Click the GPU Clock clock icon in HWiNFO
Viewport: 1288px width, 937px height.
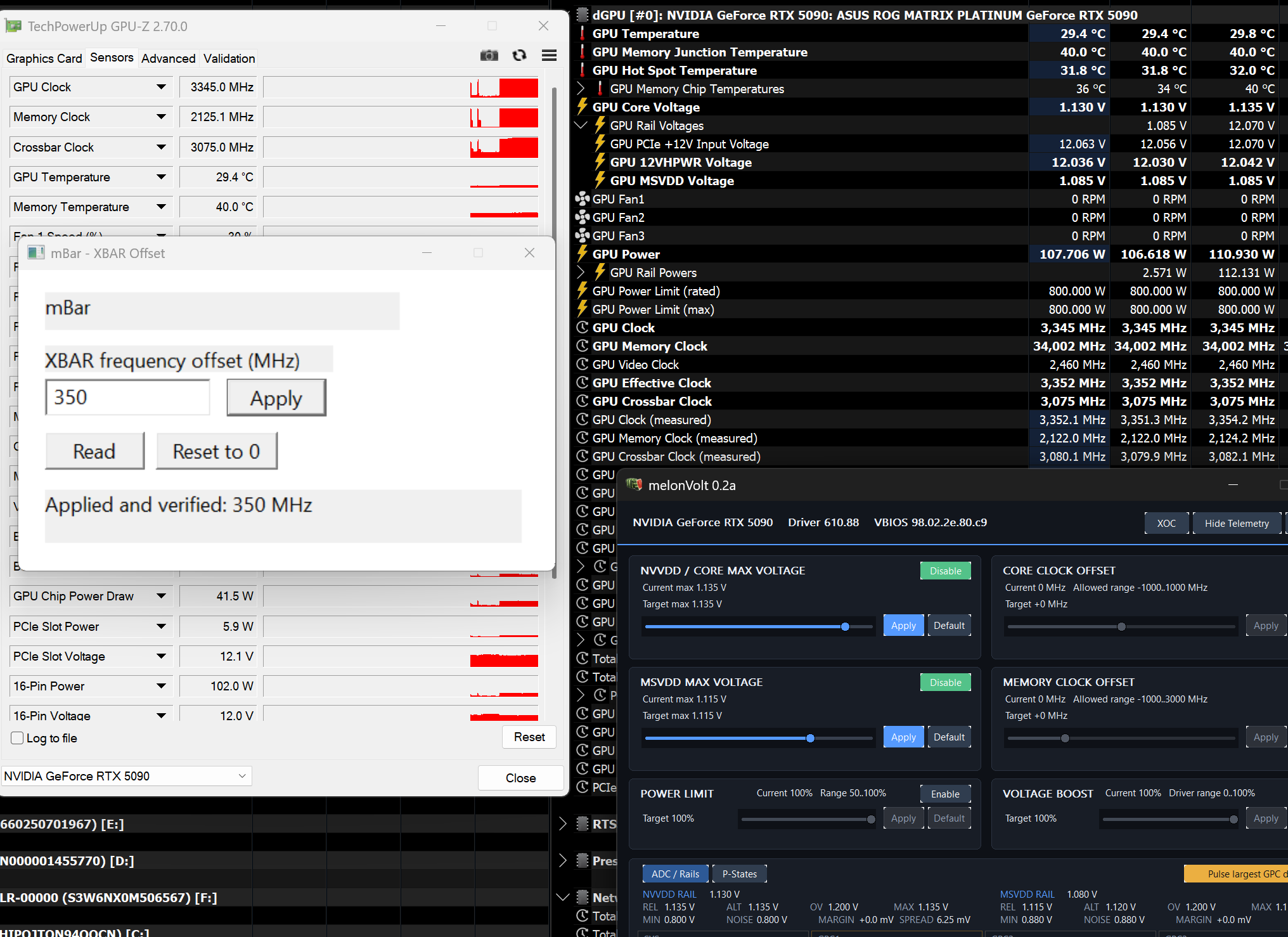(x=582, y=328)
